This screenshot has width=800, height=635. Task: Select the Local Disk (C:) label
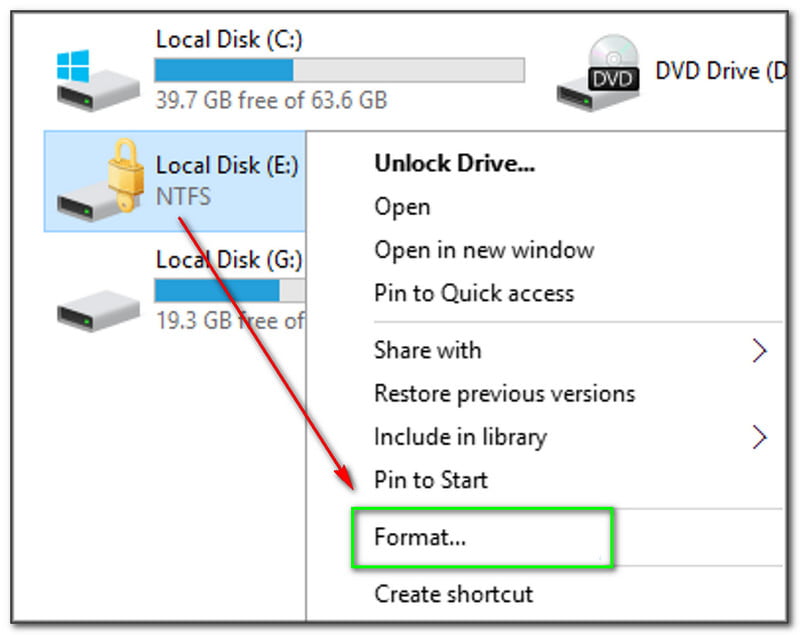(229, 40)
